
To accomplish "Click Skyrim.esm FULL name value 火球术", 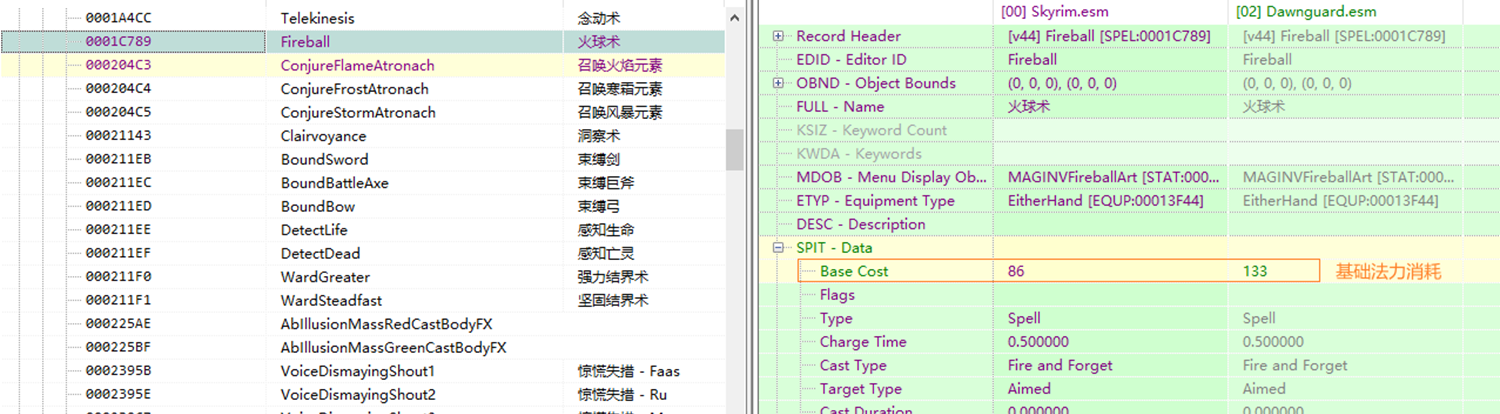I will (1029, 106).
